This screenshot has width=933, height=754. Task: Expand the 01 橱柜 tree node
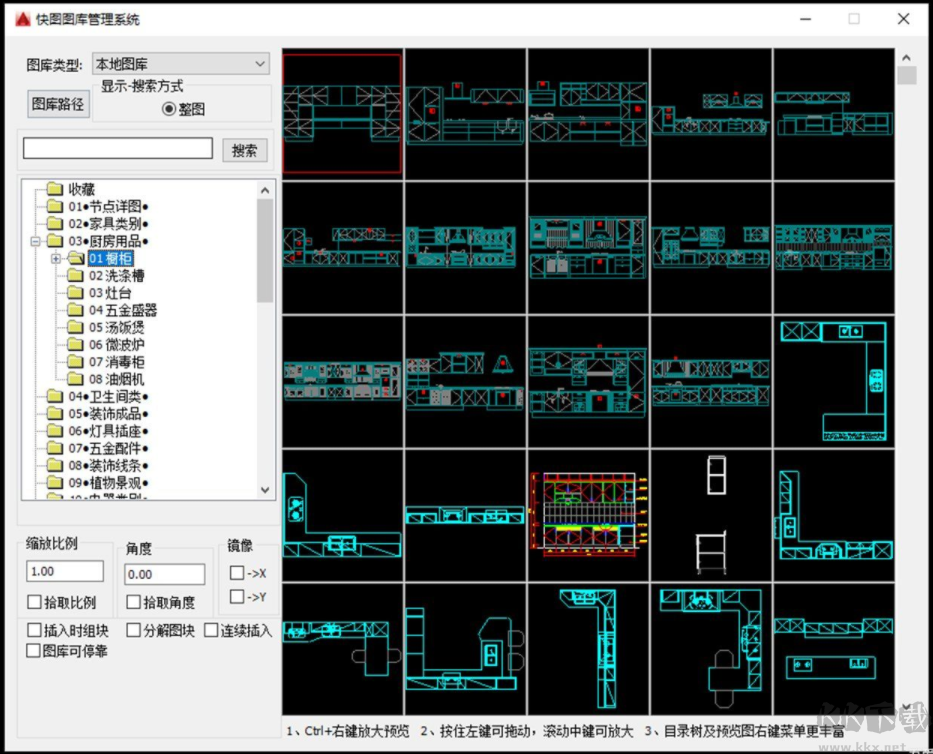55,259
